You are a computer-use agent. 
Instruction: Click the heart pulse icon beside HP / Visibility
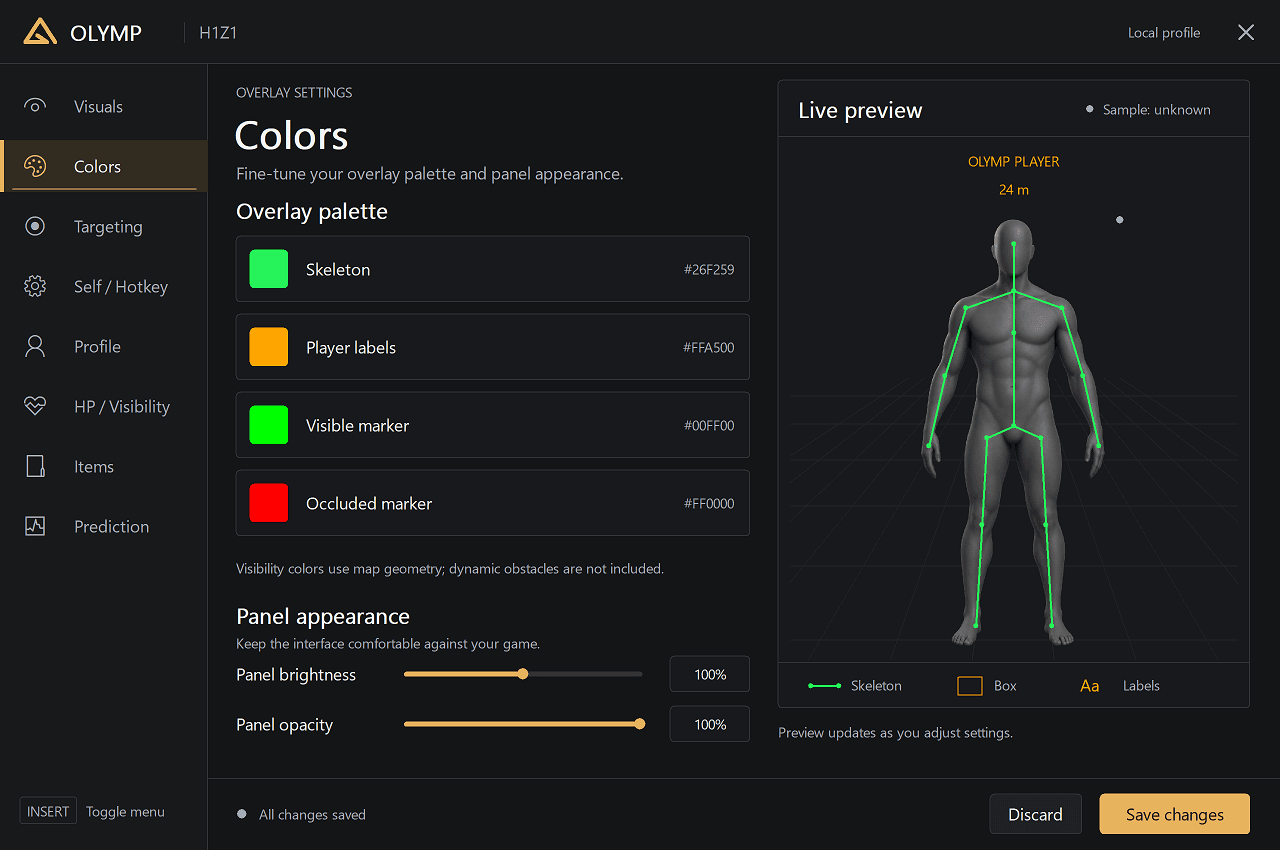[35, 406]
